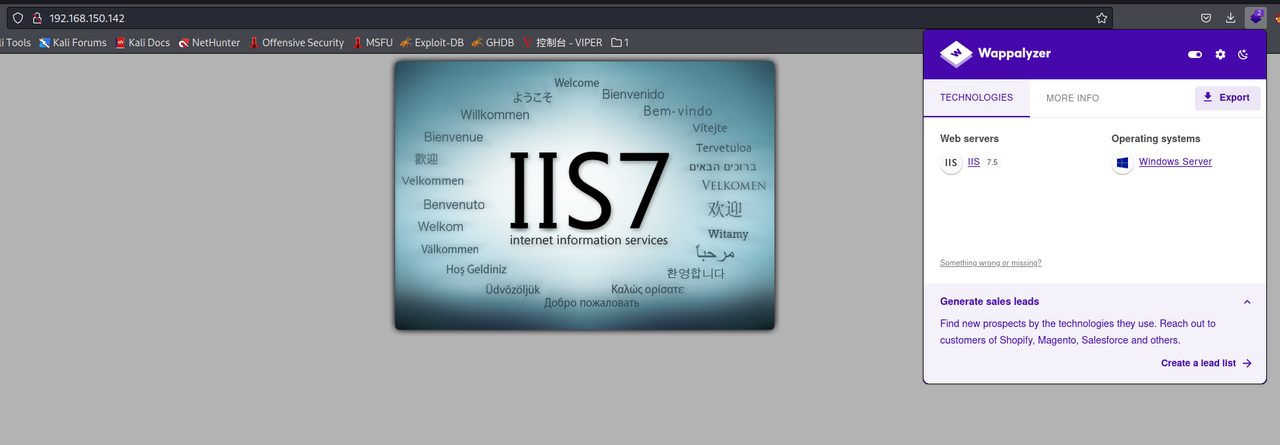Open Firefox downloads arrow icon
Screen dimensions: 1280x445
click(x=1231, y=18)
